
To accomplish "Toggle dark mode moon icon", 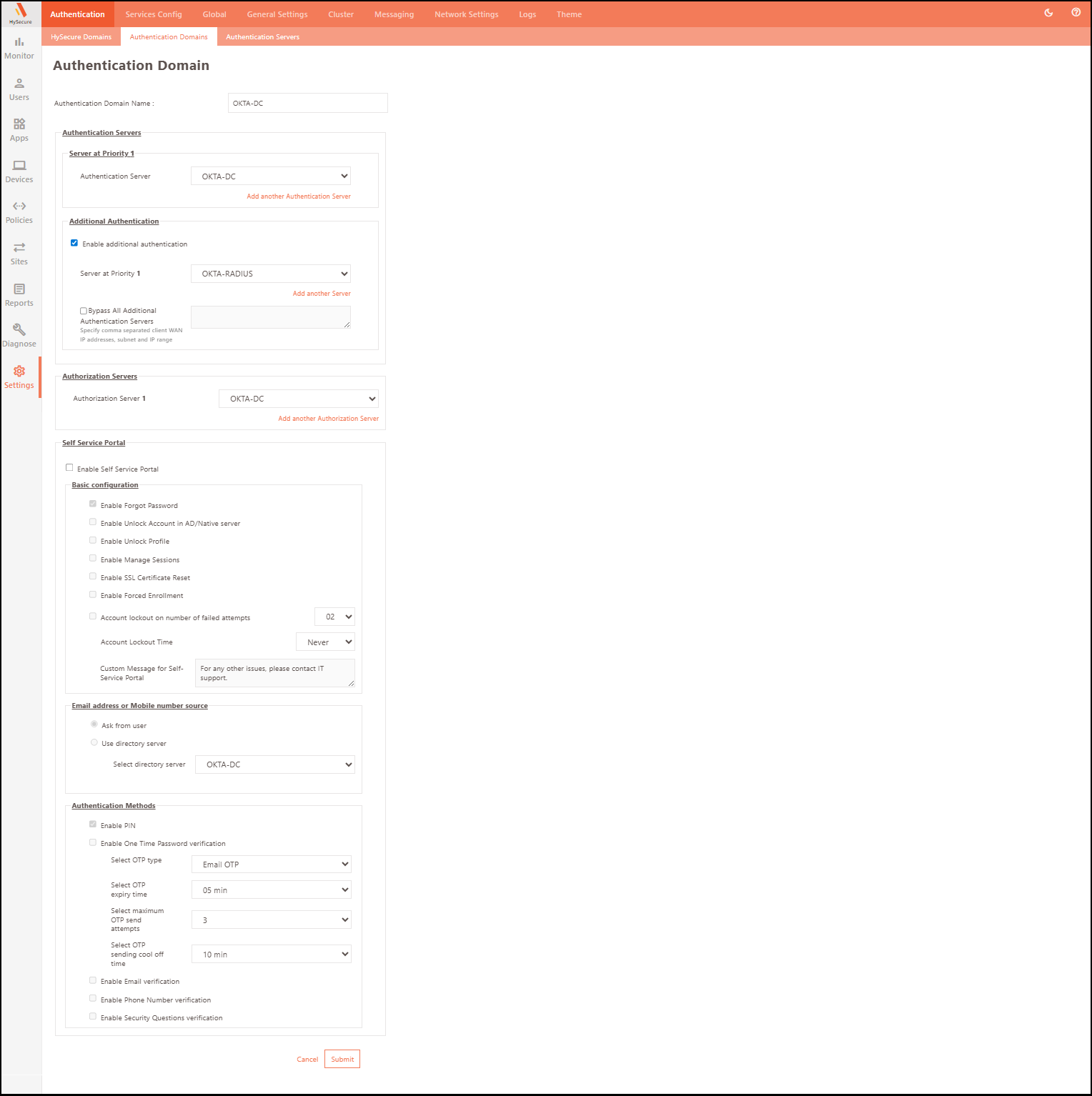I will pos(1048,13).
